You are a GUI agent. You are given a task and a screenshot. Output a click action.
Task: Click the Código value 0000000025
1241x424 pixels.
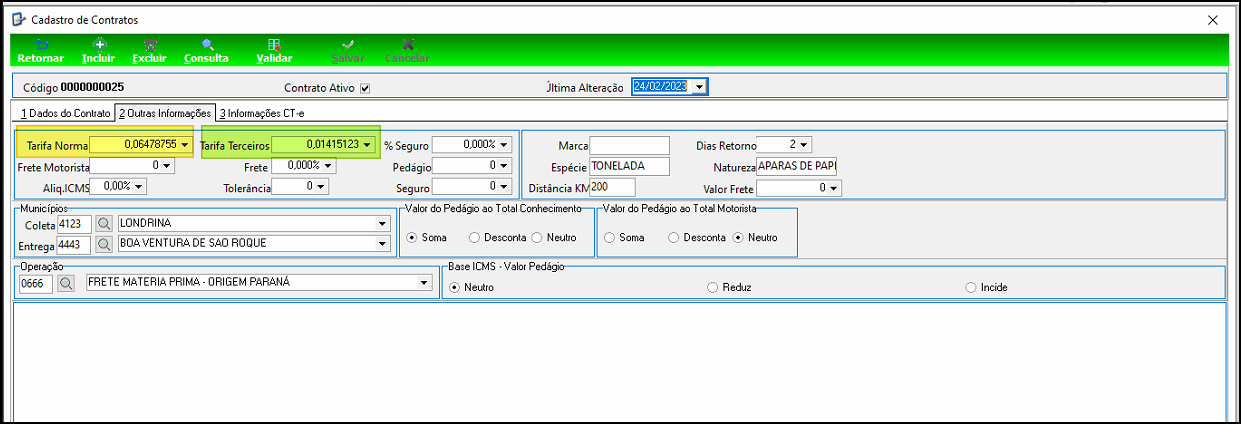pos(92,87)
